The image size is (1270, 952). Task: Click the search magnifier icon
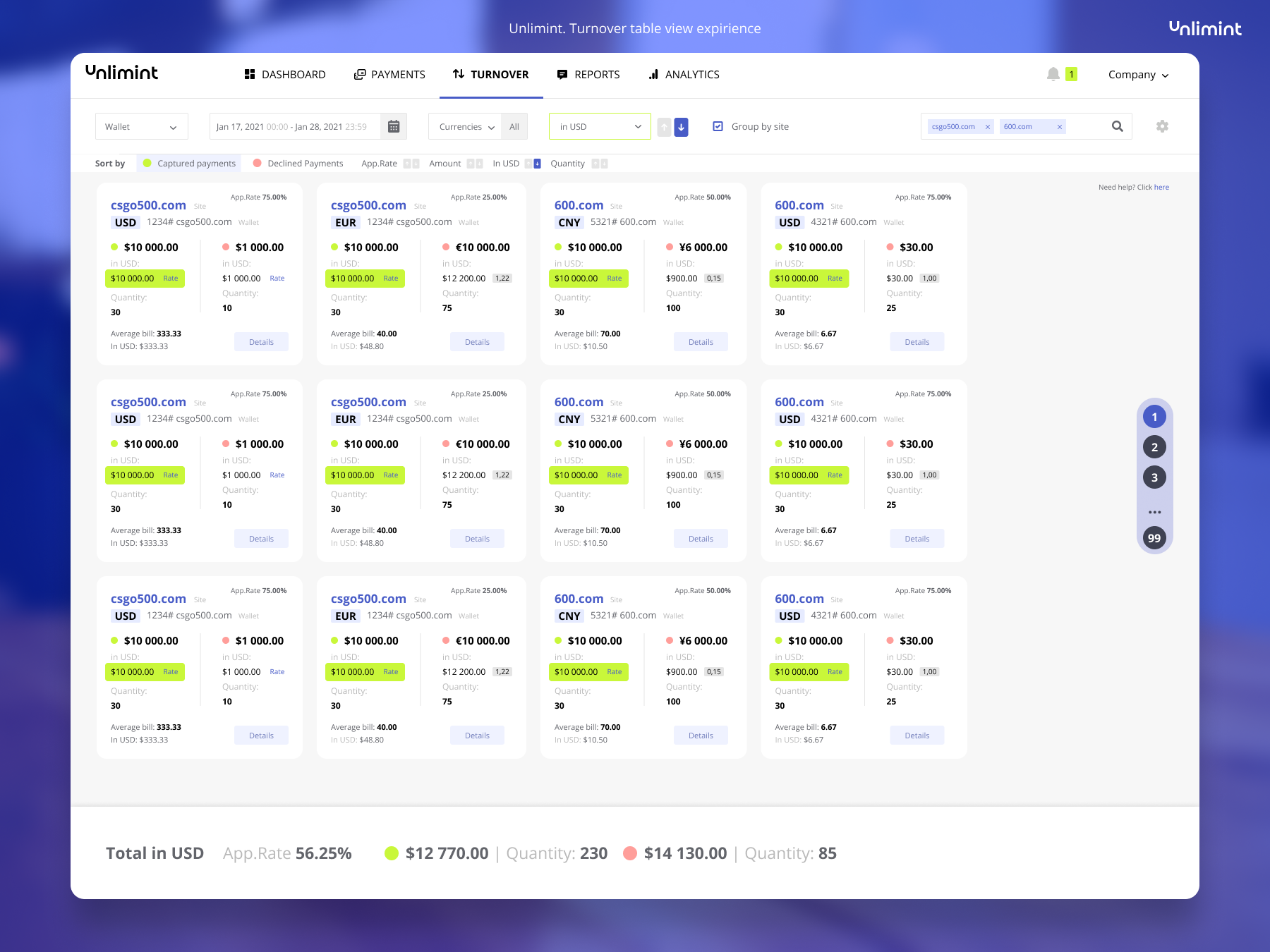tap(1117, 126)
